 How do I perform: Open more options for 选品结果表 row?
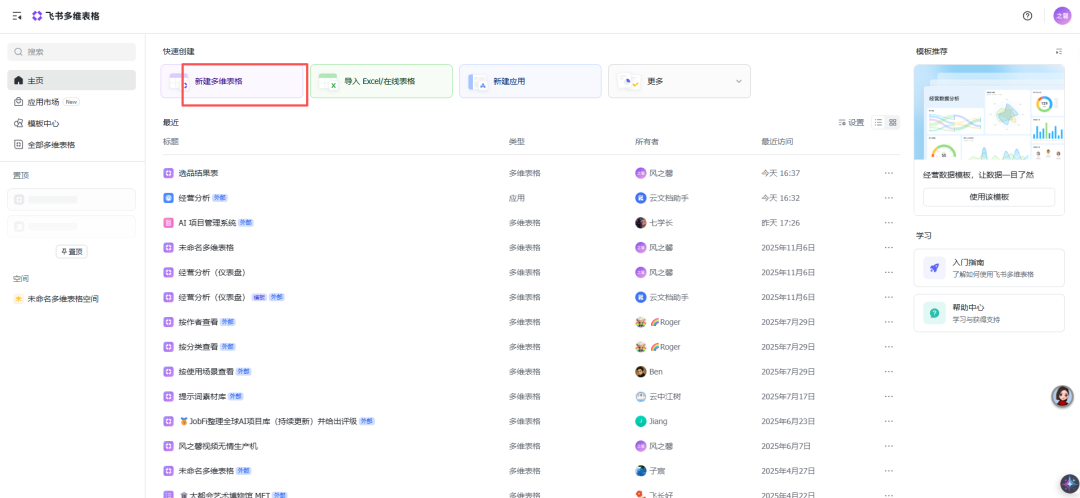(889, 173)
